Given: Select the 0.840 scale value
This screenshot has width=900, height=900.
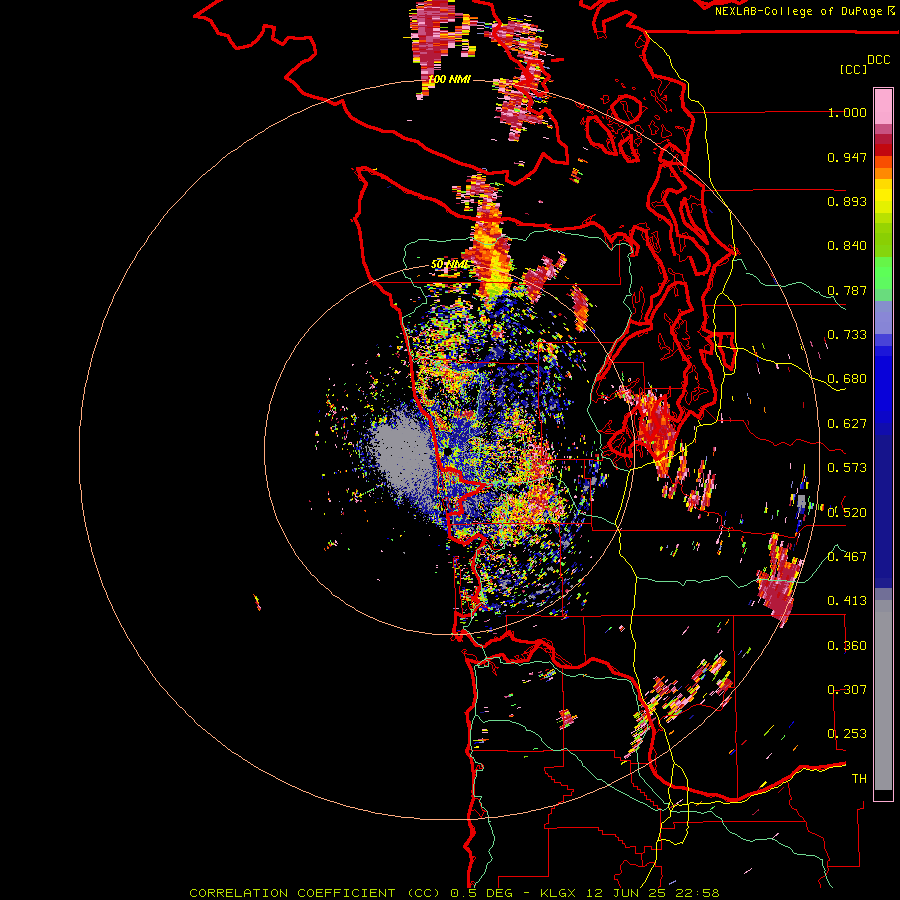Looking at the screenshot, I should pyautogui.click(x=847, y=246).
